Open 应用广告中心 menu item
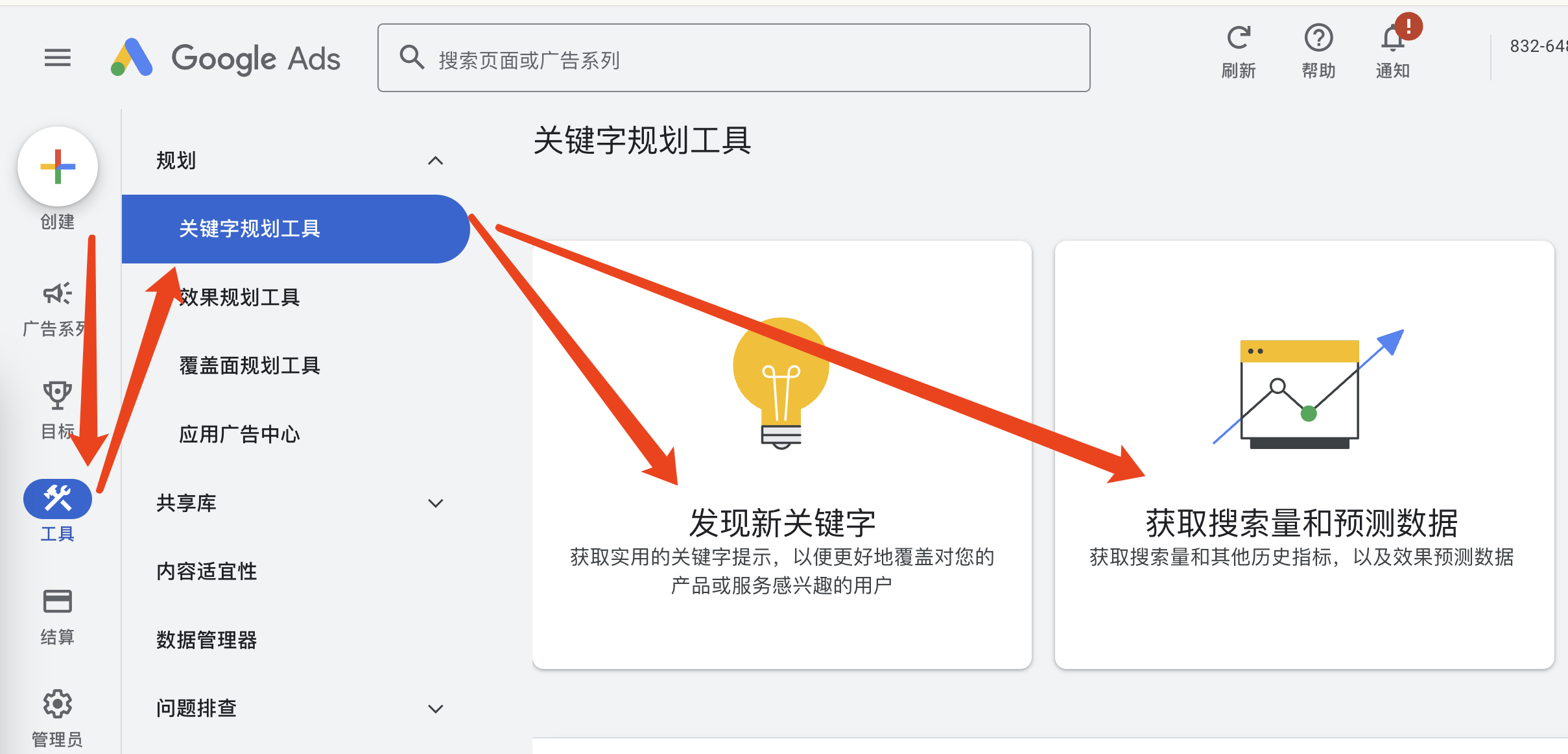Screen dimensions: 1568x754 point(239,434)
